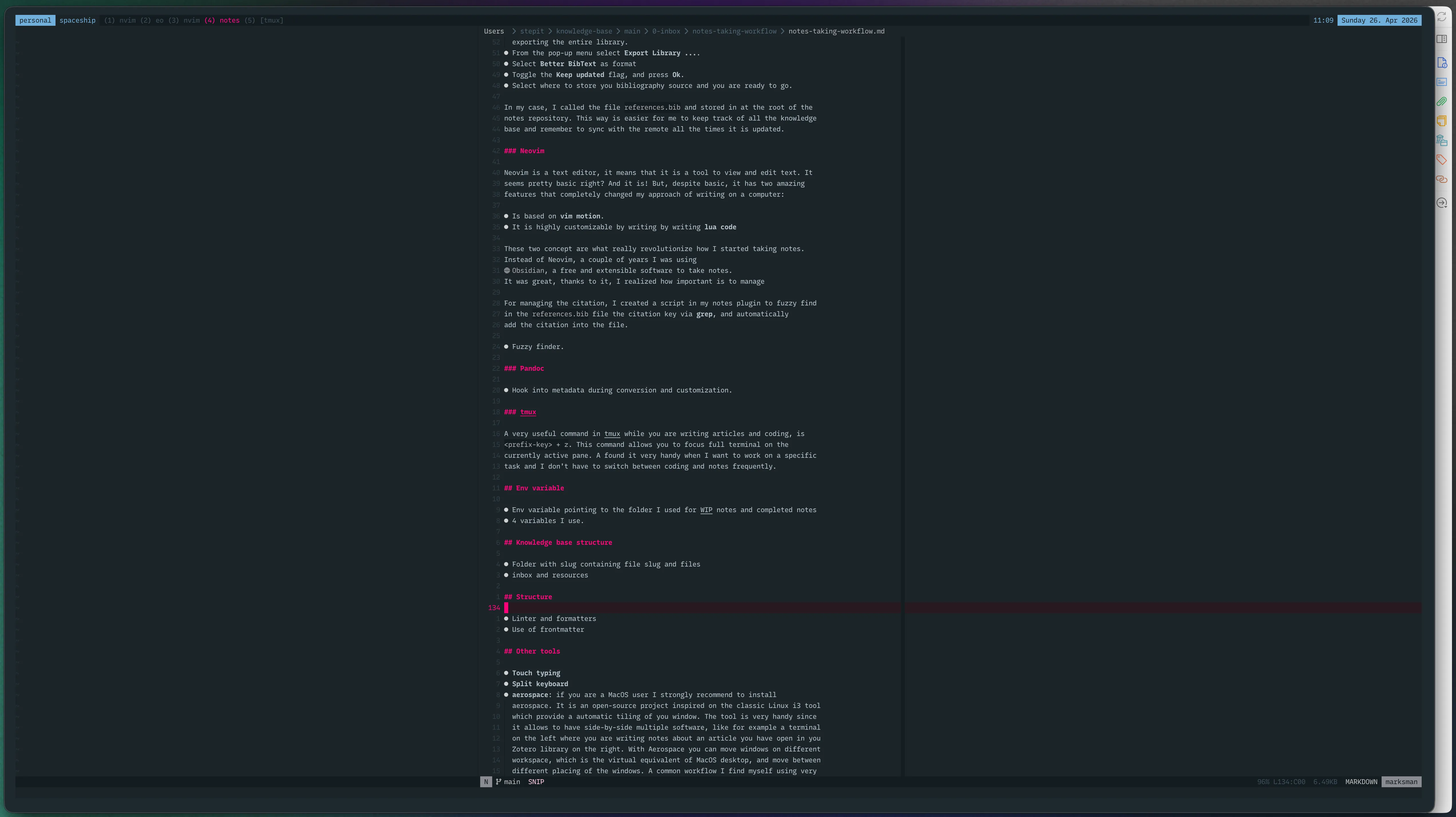Click the git branch icon in statusline
1456x817 pixels.
coord(498,782)
